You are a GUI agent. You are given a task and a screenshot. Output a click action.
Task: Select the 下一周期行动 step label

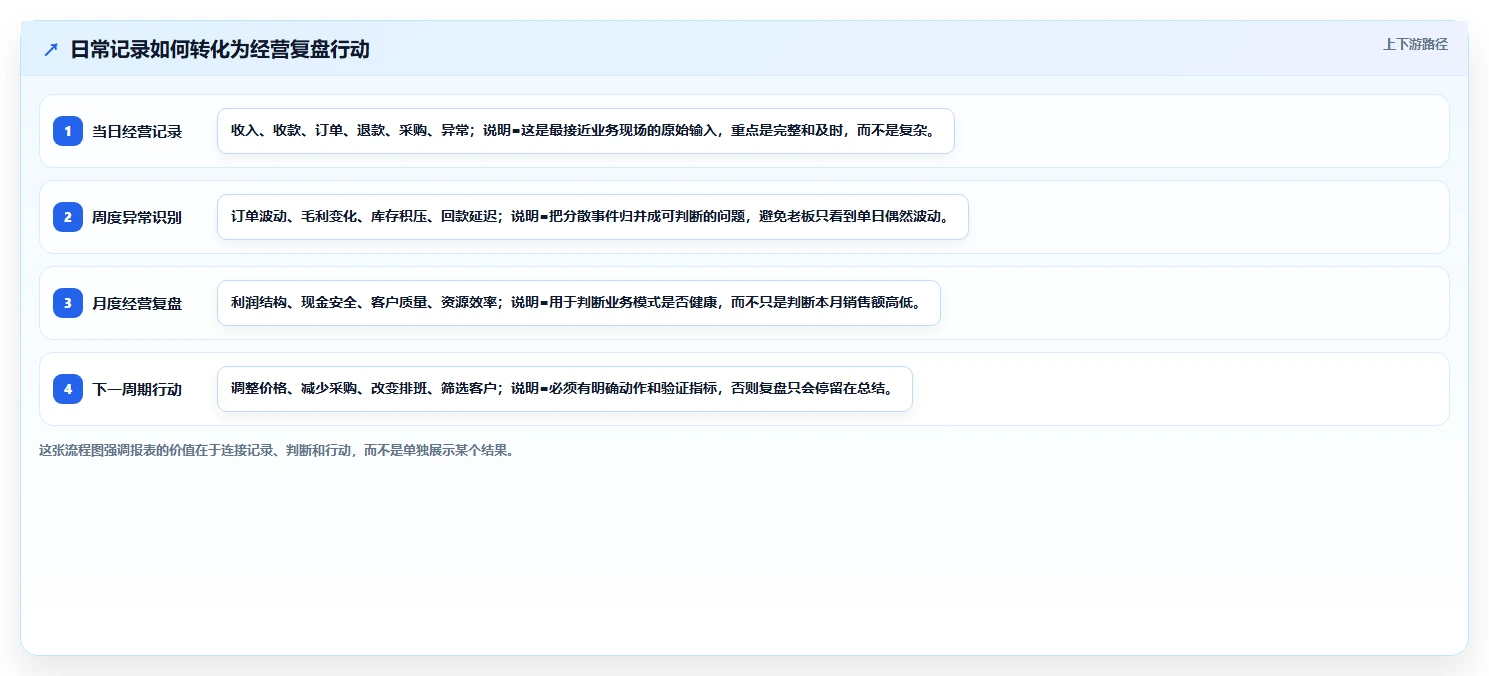137,389
